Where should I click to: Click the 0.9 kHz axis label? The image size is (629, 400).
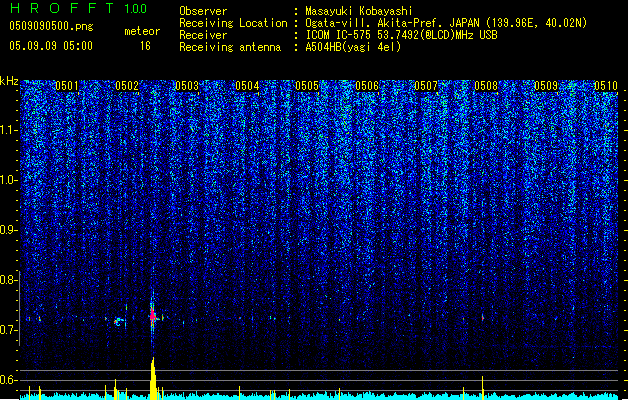9,230
